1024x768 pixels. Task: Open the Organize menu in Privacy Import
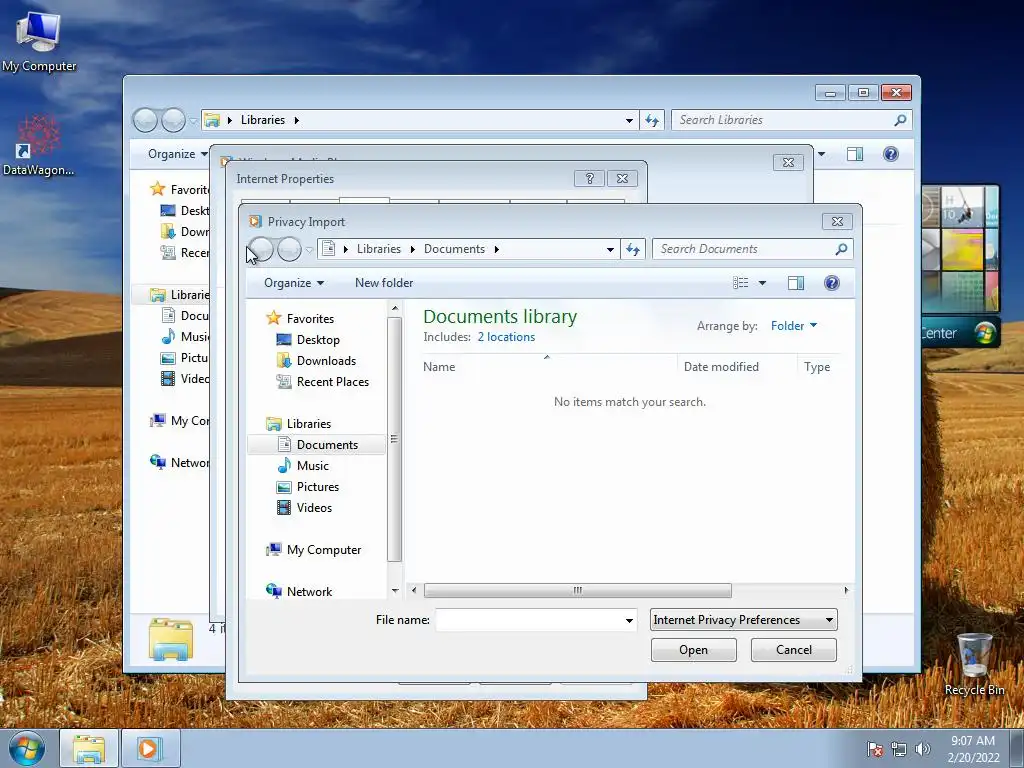[x=294, y=283]
